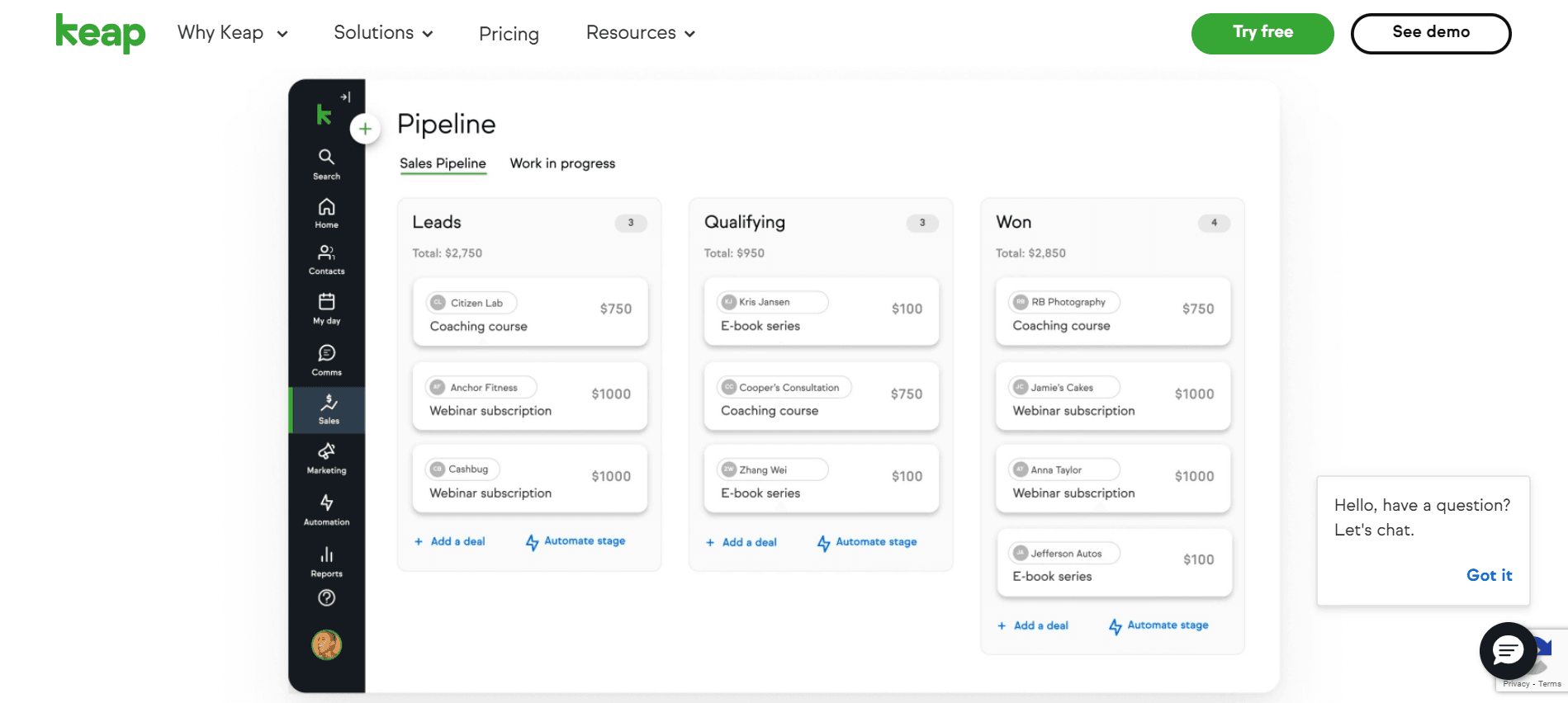
Task: Click Total: $950 text
Action: [x=734, y=253]
